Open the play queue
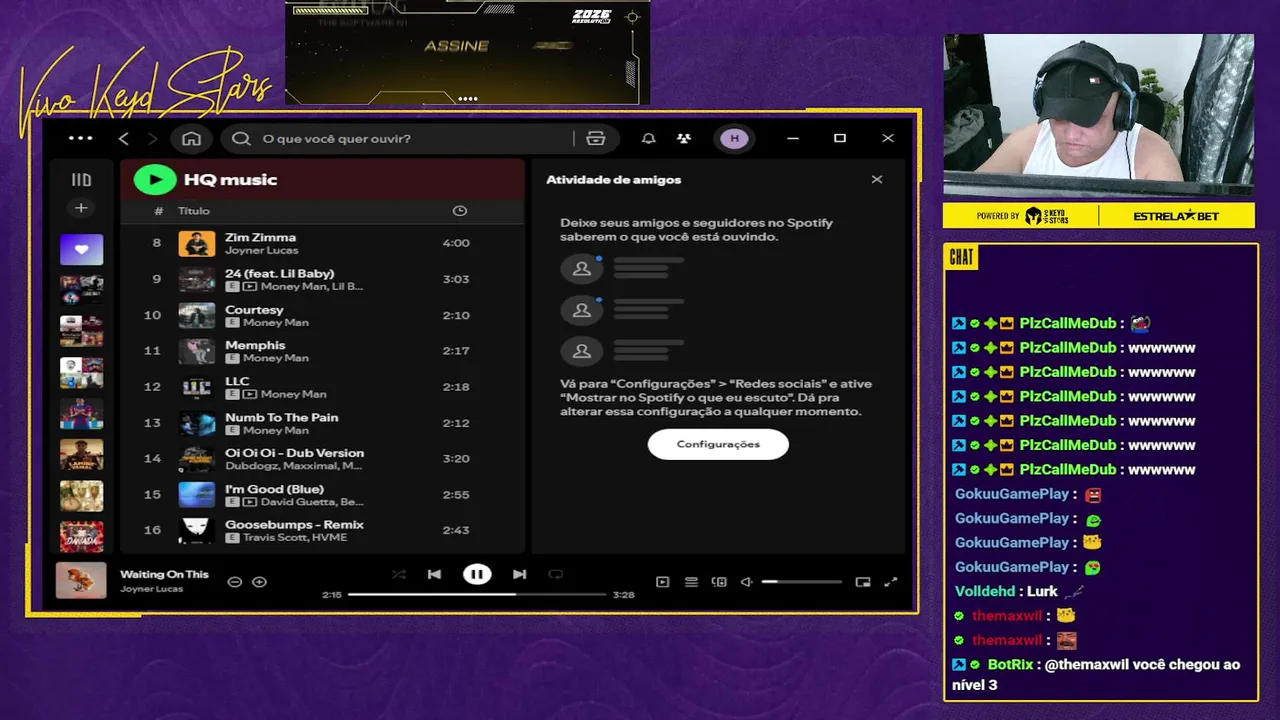Viewport: 1280px width, 720px height. [691, 582]
